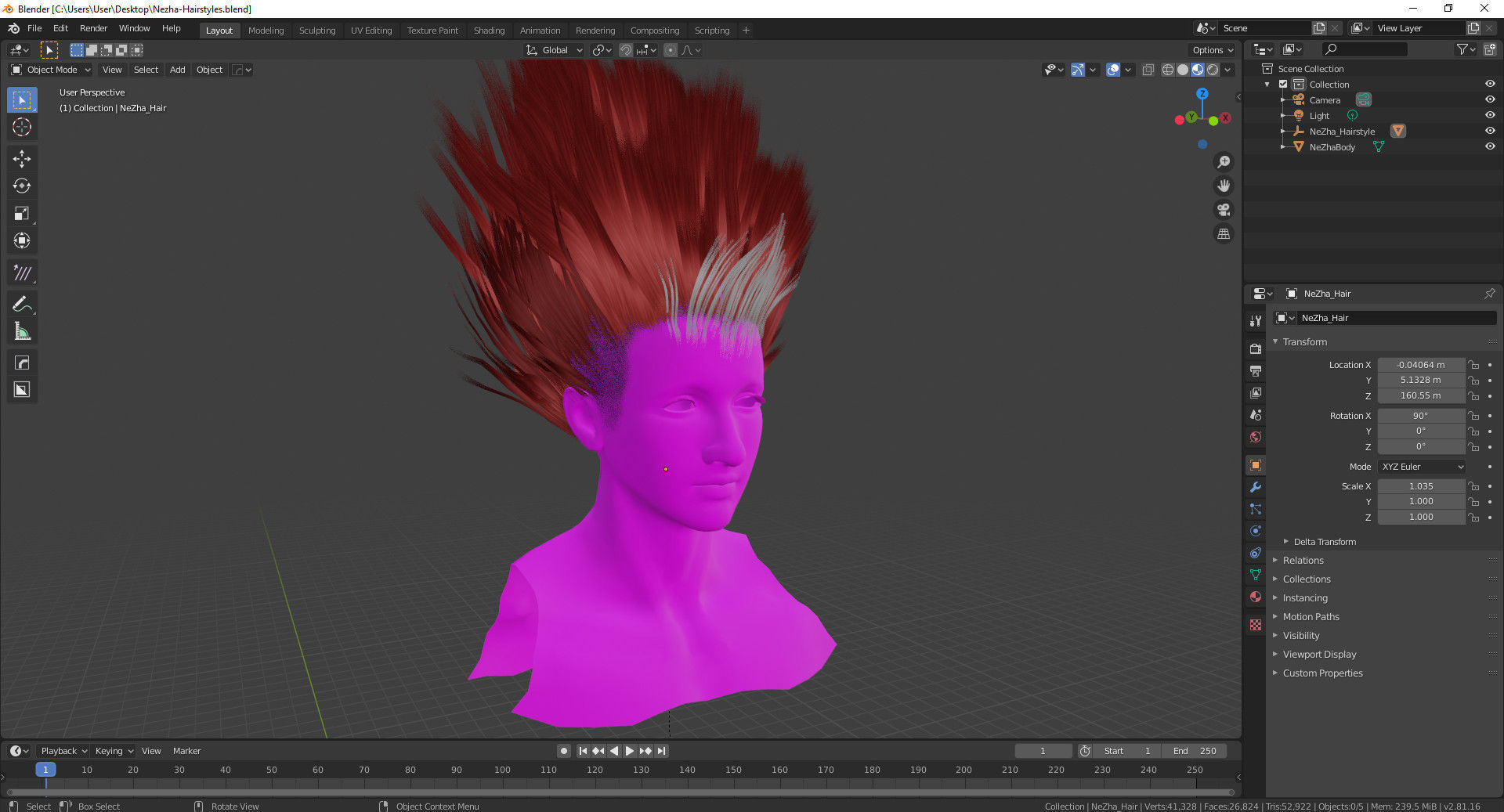Click the Marker menu in timeline
Image resolution: width=1504 pixels, height=812 pixels.
click(186, 751)
